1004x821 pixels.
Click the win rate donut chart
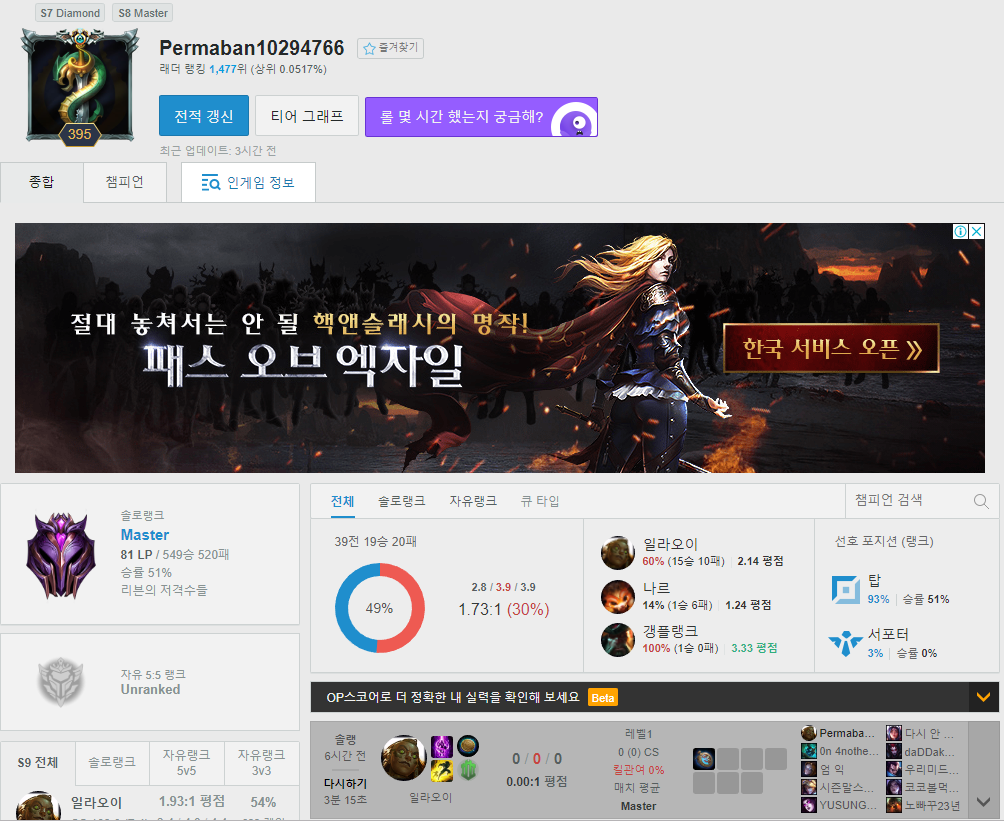379,608
